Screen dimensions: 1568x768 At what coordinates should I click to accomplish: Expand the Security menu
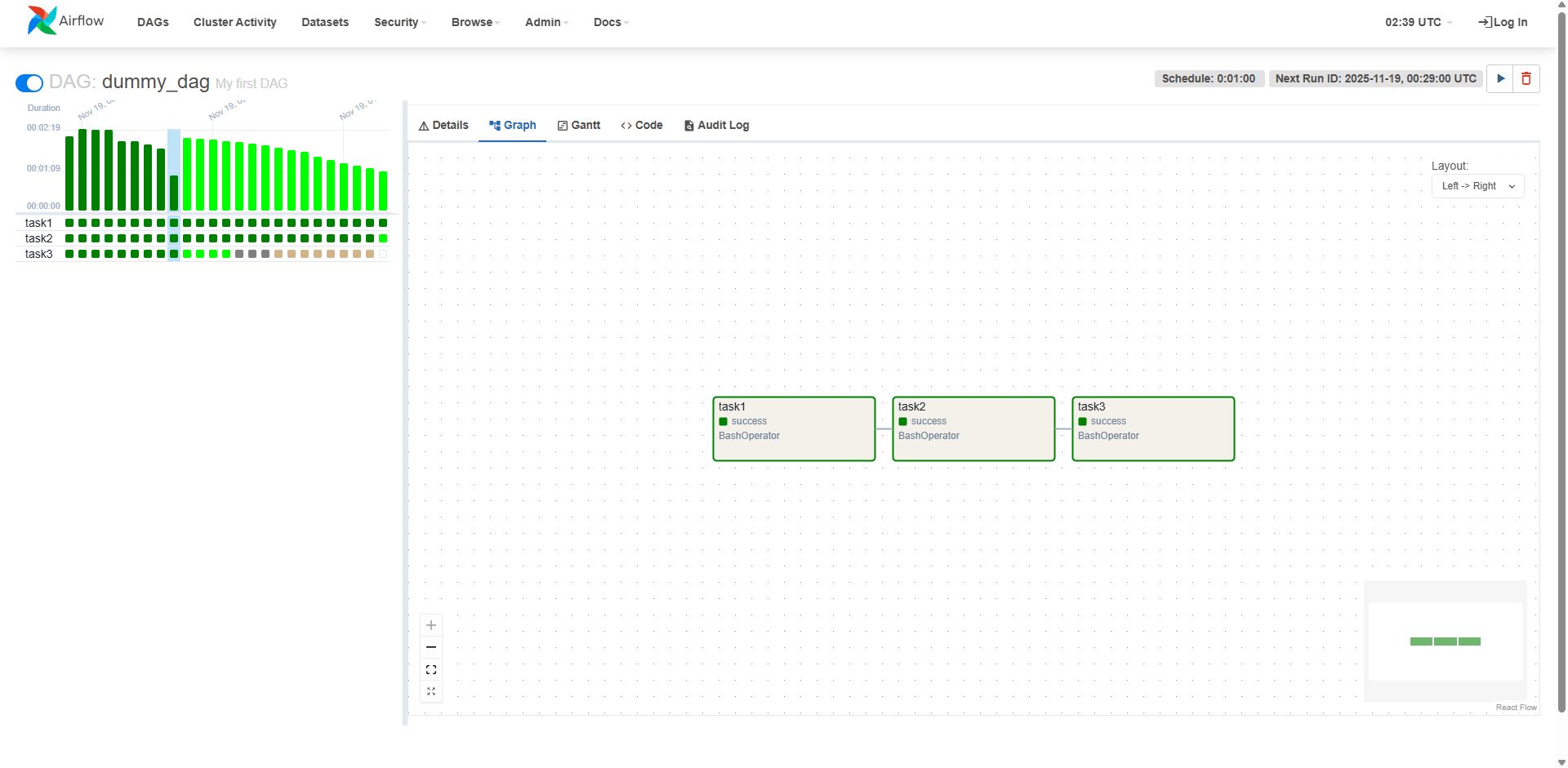coord(399,22)
